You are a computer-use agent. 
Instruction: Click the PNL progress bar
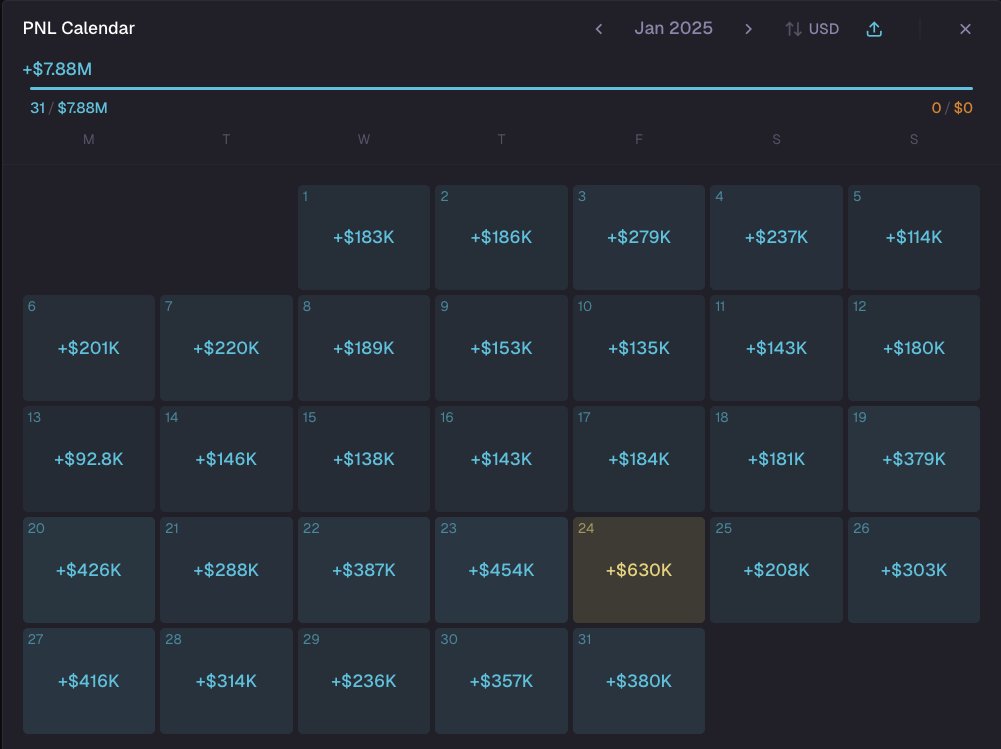501,88
